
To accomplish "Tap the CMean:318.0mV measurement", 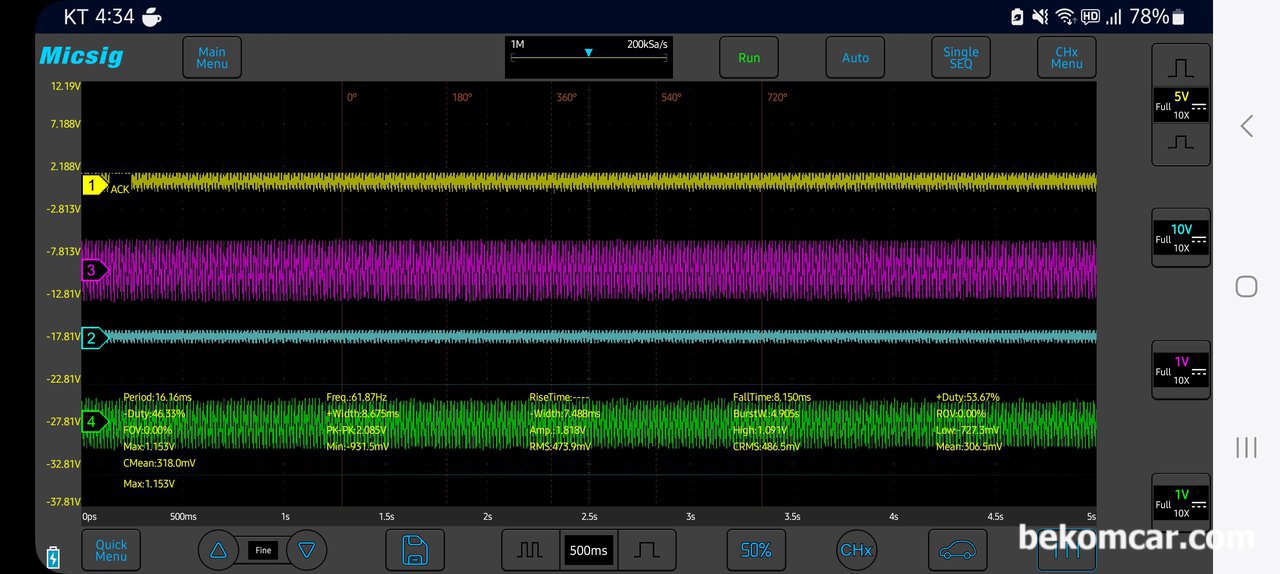I will coord(159,463).
